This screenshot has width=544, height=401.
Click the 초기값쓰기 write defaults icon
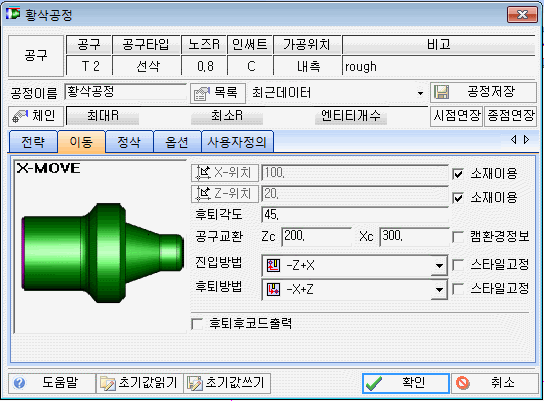tap(195, 383)
